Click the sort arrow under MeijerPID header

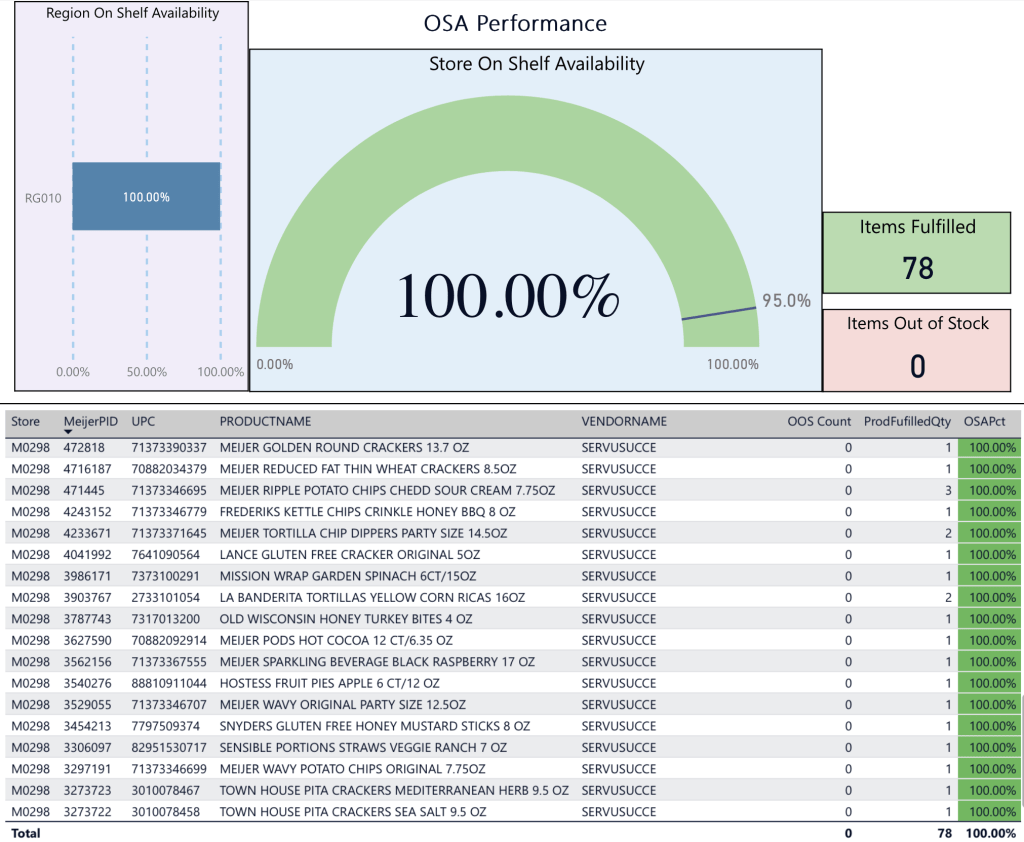[69, 432]
